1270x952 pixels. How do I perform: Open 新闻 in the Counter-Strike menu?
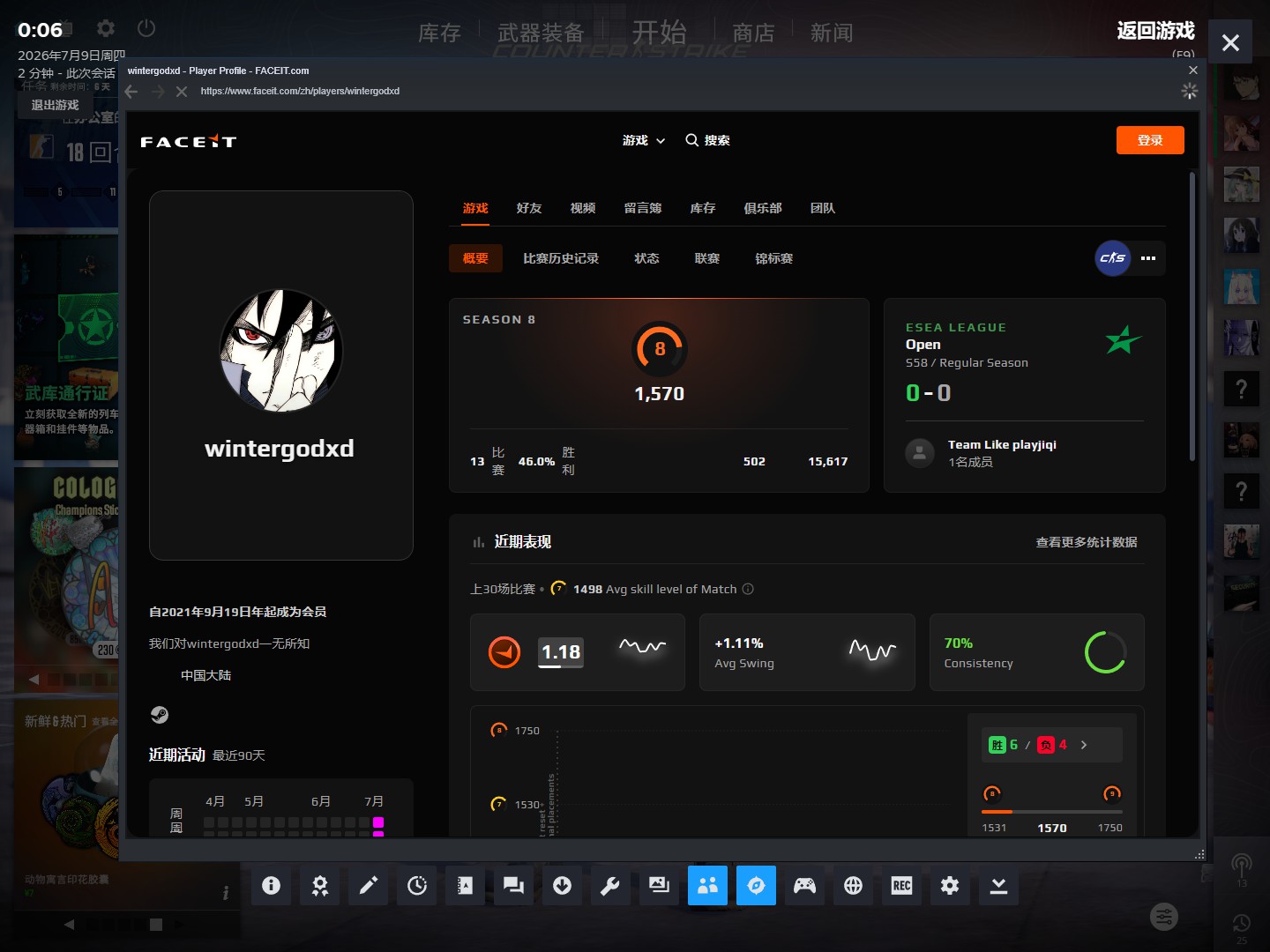(832, 33)
